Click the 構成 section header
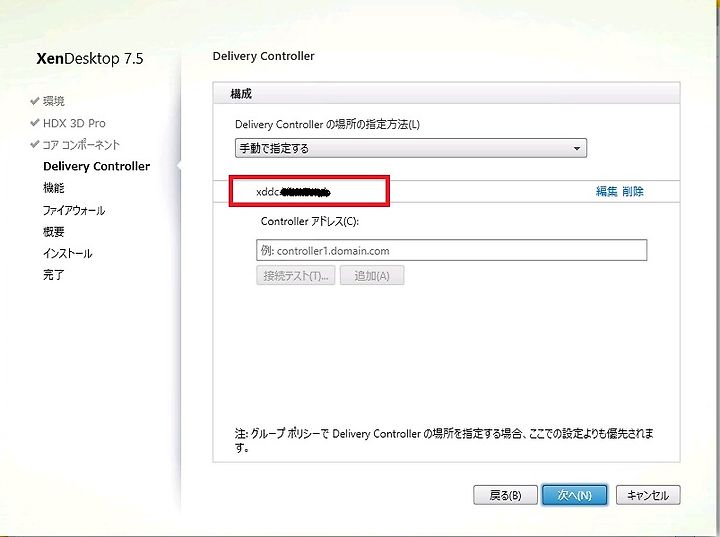 446,94
